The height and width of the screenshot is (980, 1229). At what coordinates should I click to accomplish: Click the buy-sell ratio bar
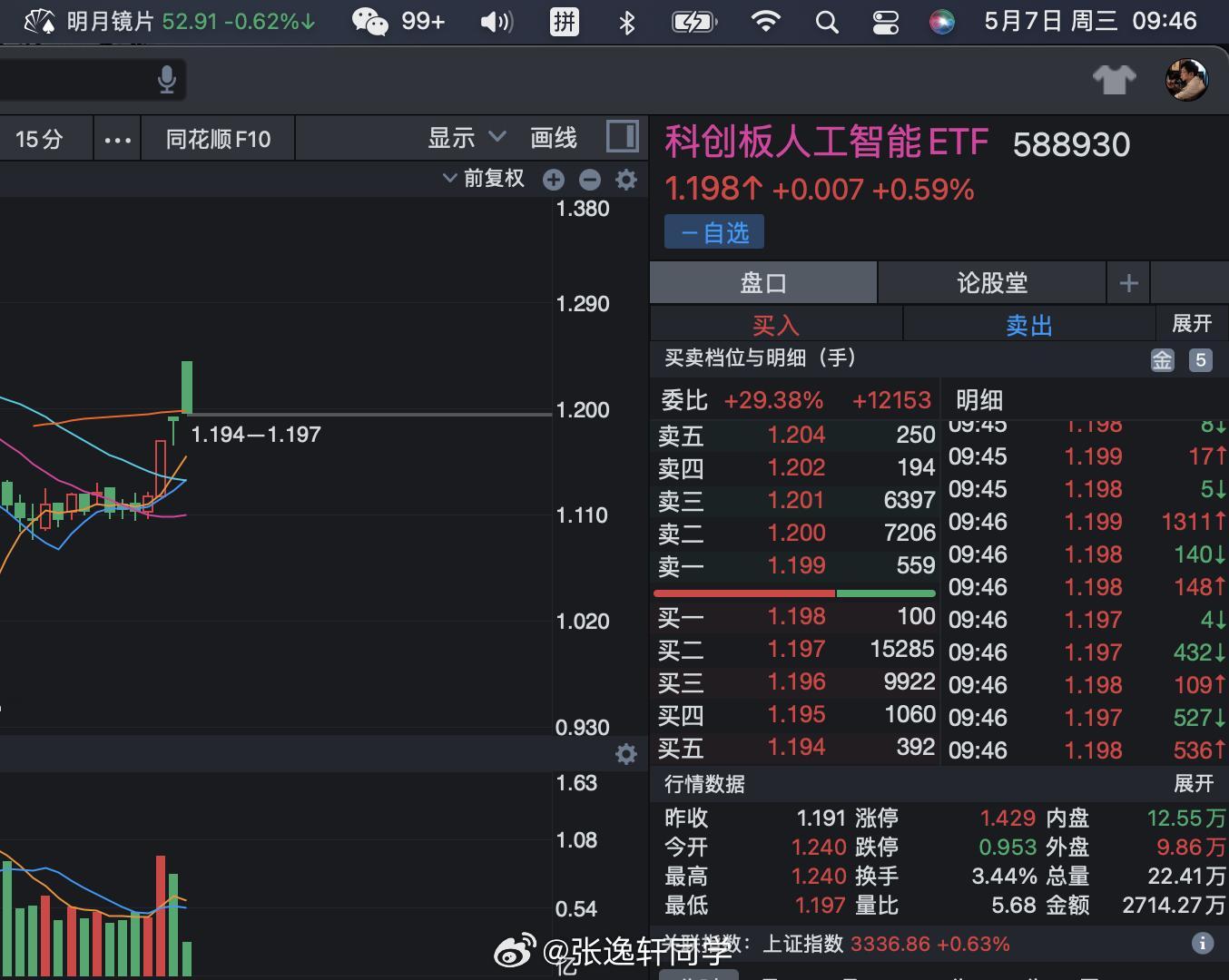(x=794, y=593)
